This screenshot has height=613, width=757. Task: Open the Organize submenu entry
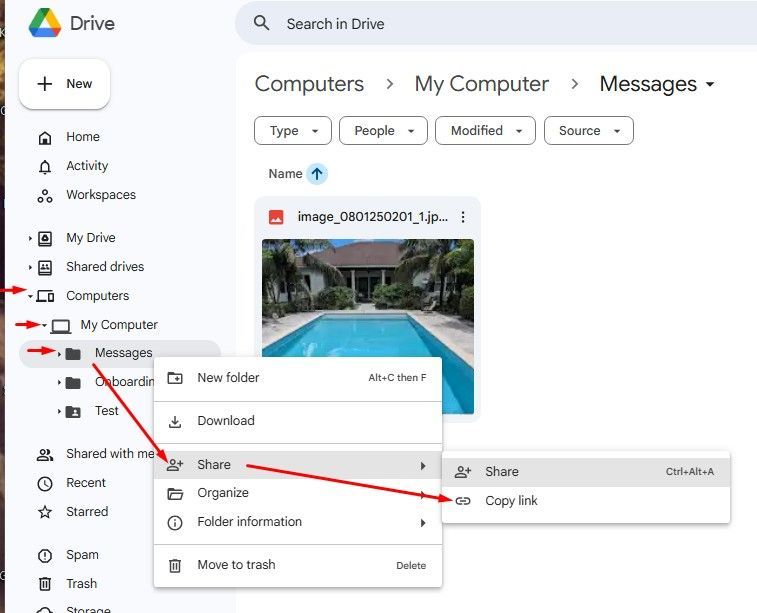coord(297,493)
